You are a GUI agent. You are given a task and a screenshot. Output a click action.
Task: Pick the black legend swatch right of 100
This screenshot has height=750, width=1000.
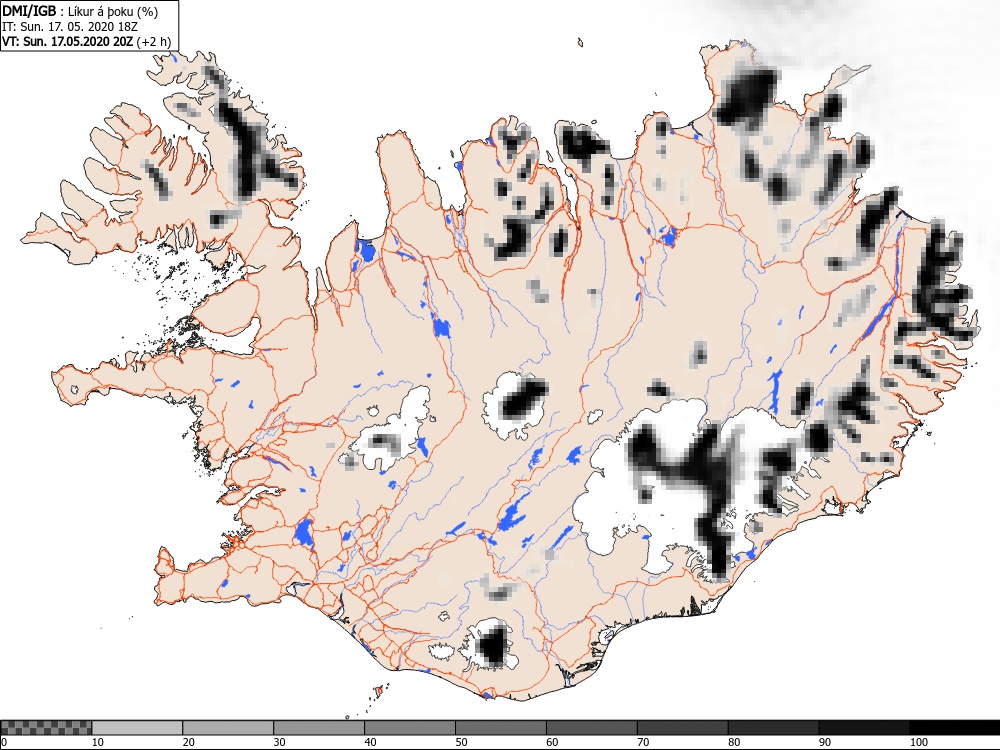click(955, 728)
